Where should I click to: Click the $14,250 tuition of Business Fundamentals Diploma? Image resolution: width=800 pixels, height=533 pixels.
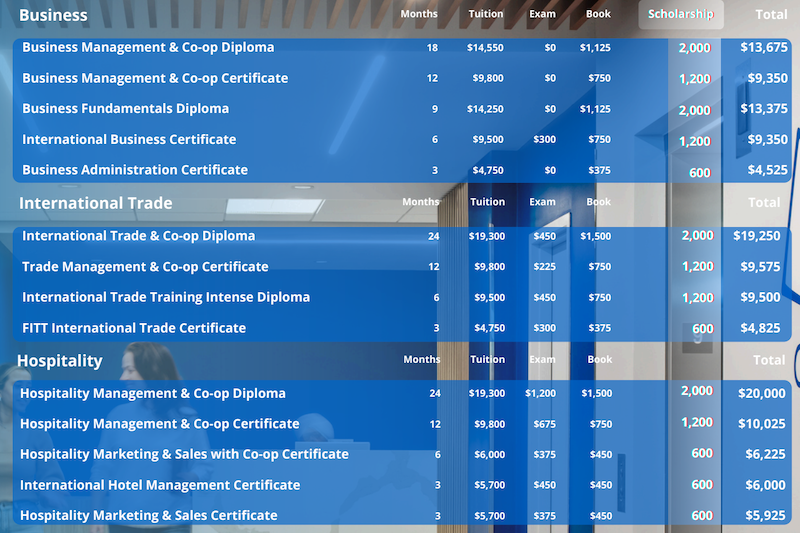[485, 109]
